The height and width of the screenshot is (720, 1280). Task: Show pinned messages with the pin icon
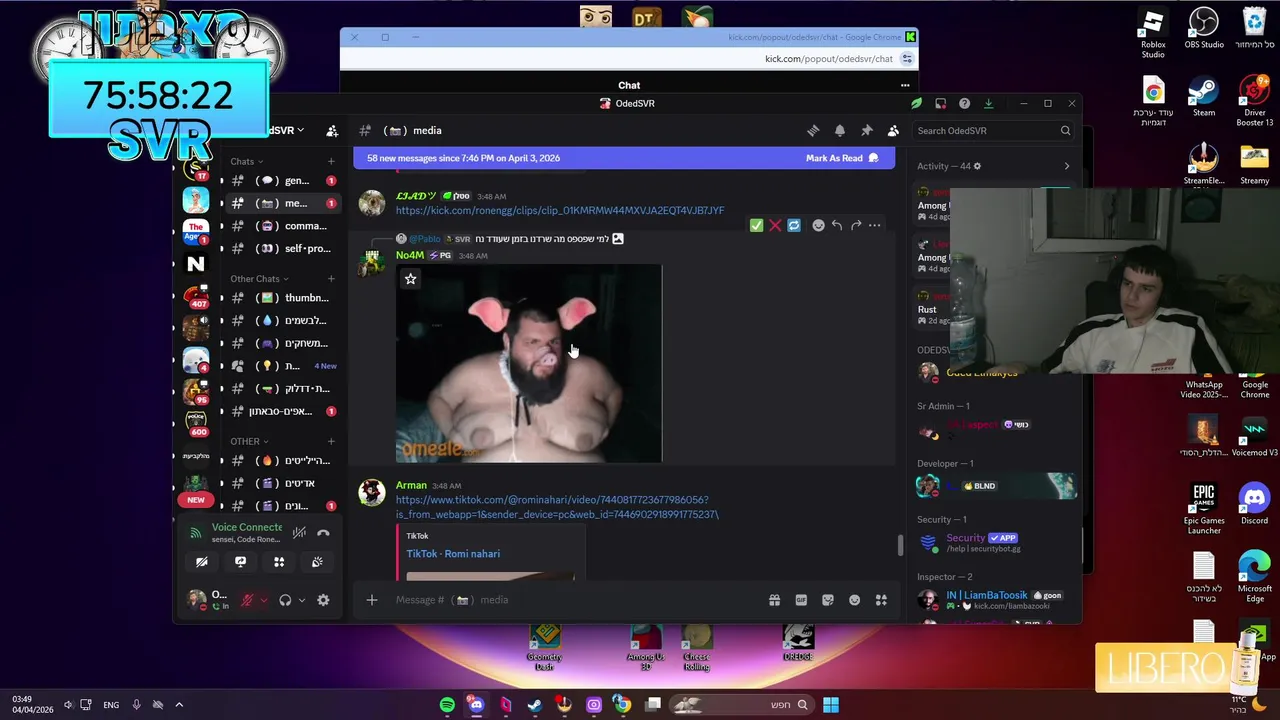(x=867, y=131)
